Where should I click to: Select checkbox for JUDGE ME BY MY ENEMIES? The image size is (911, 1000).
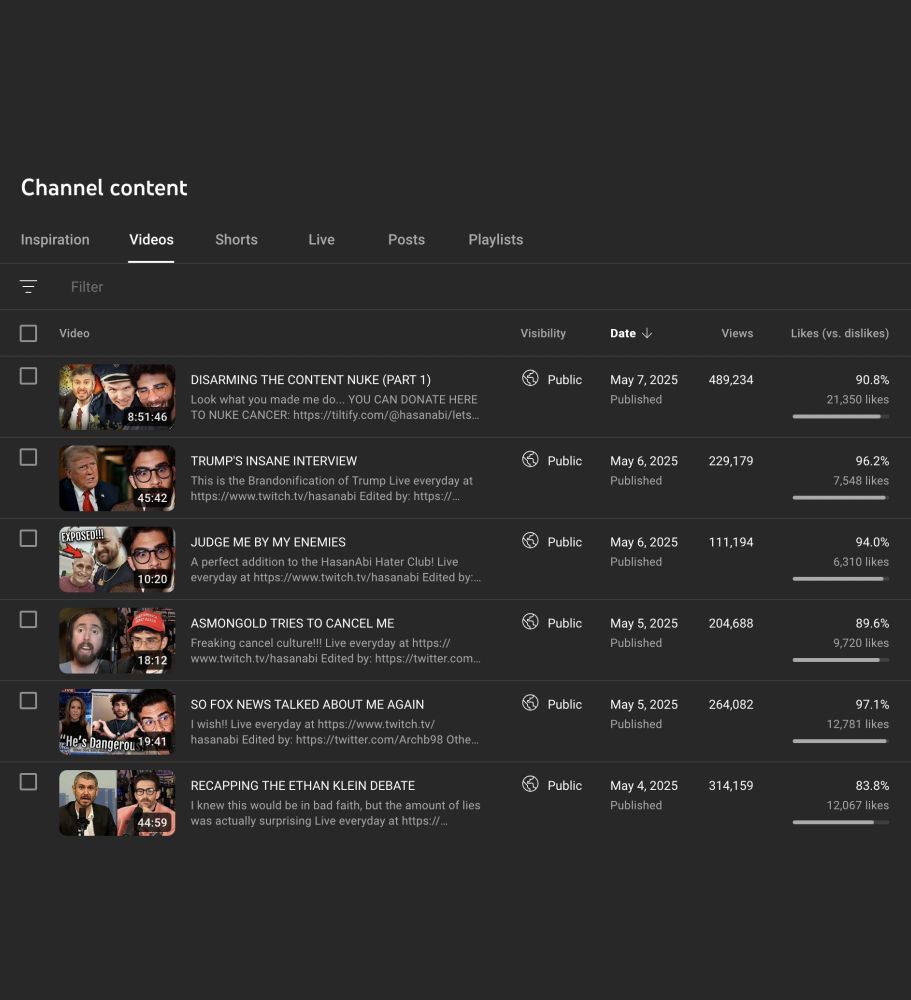point(28,538)
